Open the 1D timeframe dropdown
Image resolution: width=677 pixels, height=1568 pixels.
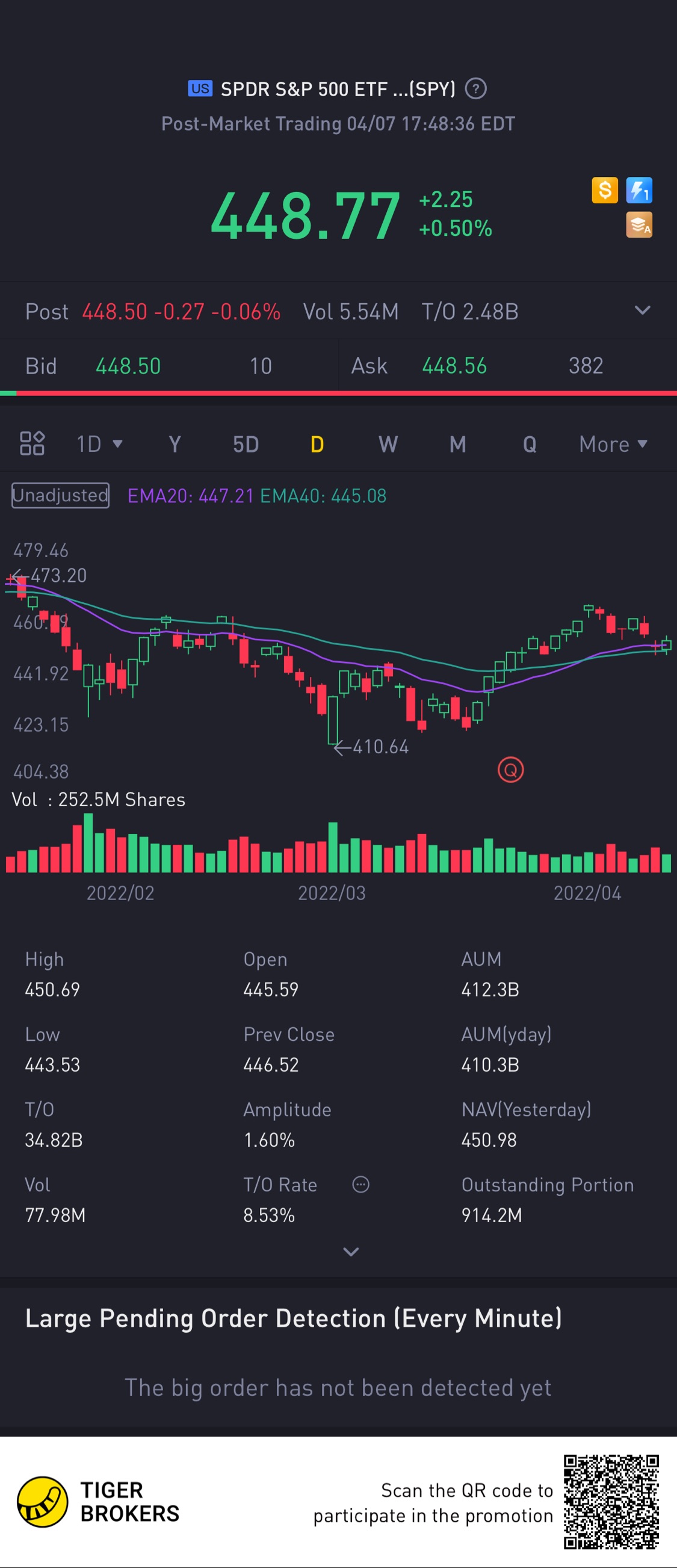99,445
